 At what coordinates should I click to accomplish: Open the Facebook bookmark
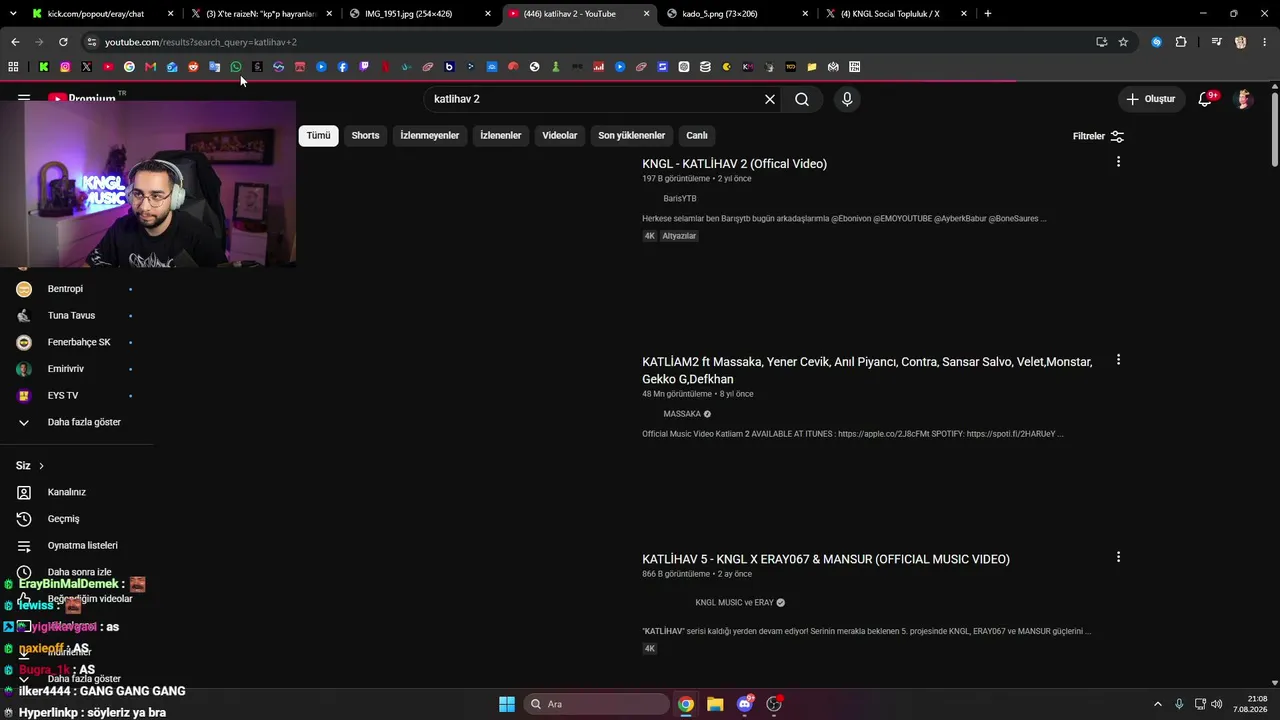tap(342, 67)
